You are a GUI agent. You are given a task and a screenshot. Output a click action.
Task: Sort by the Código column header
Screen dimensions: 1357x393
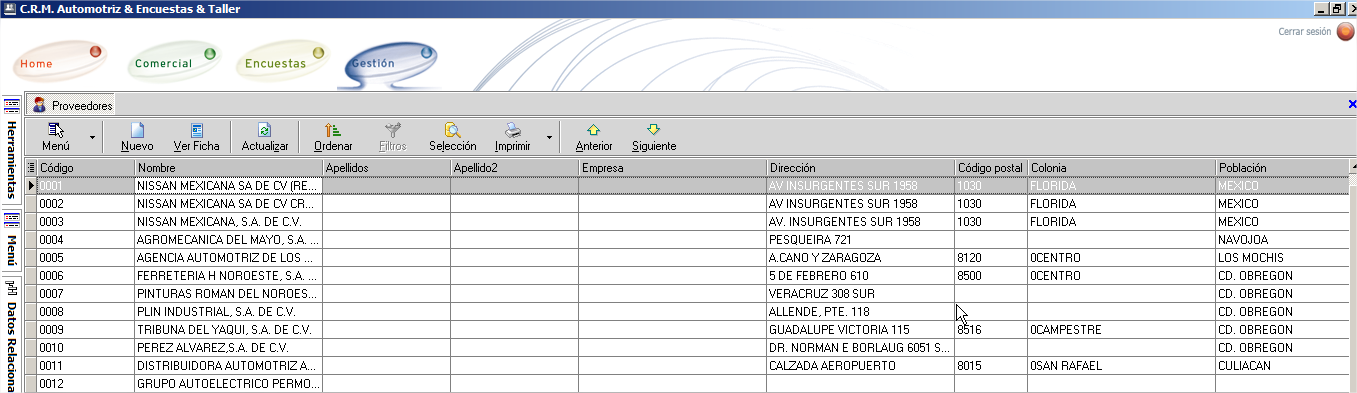pos(85,168)
